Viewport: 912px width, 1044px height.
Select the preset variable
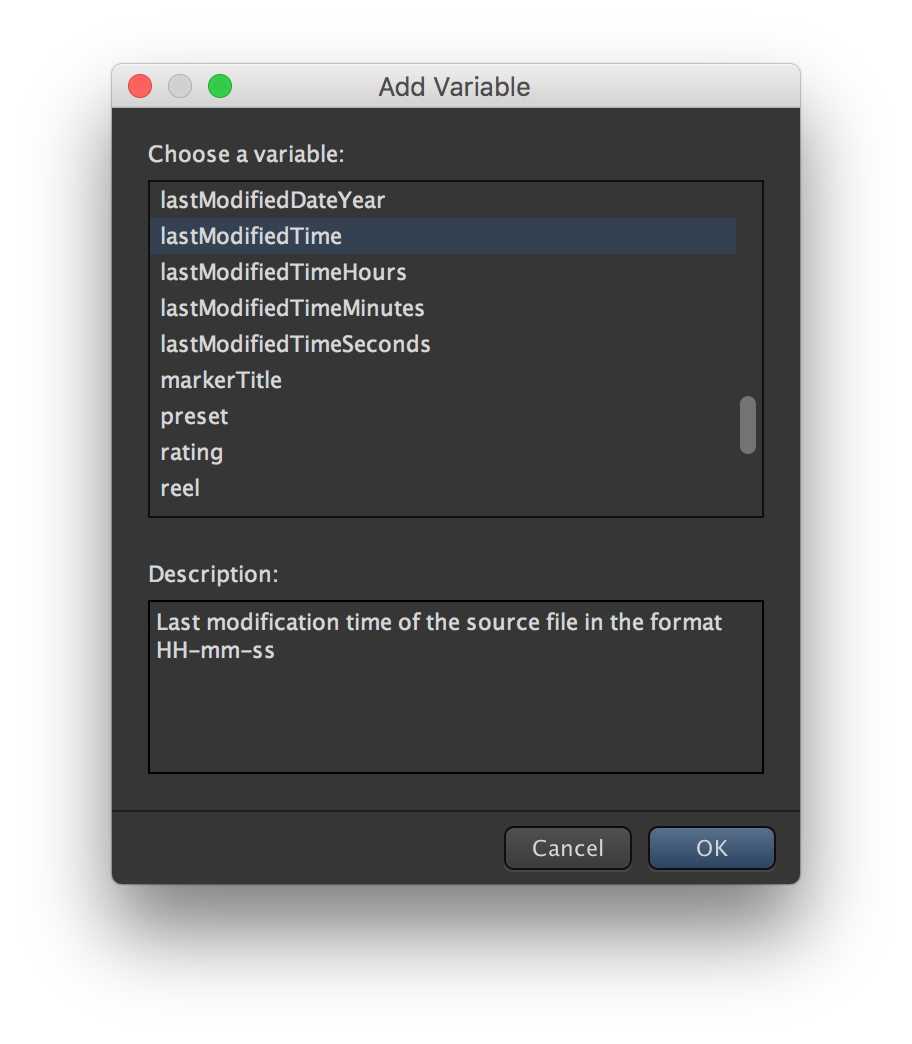click(443, 415)
